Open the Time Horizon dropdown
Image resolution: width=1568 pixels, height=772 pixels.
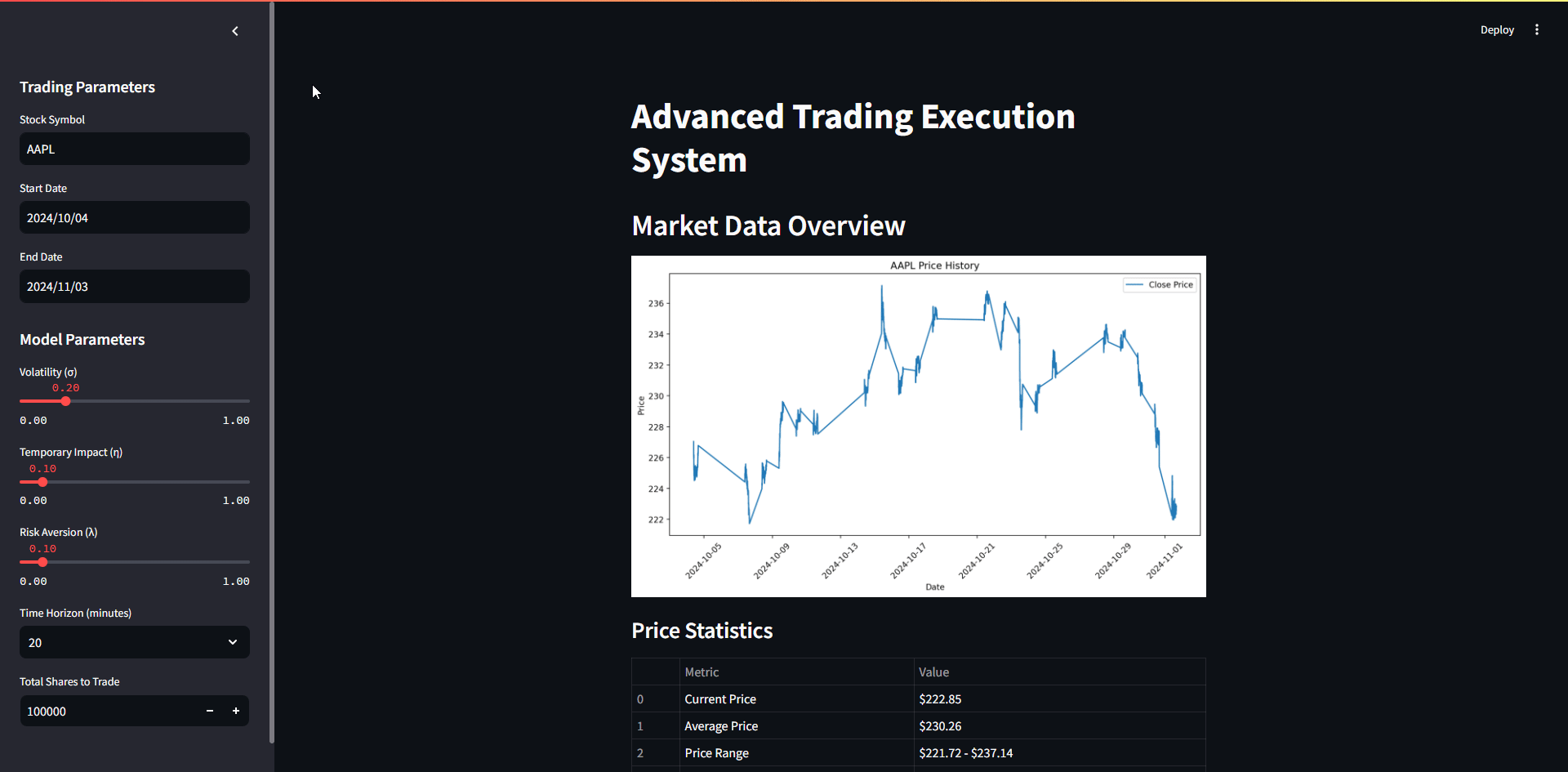(134, 642)
